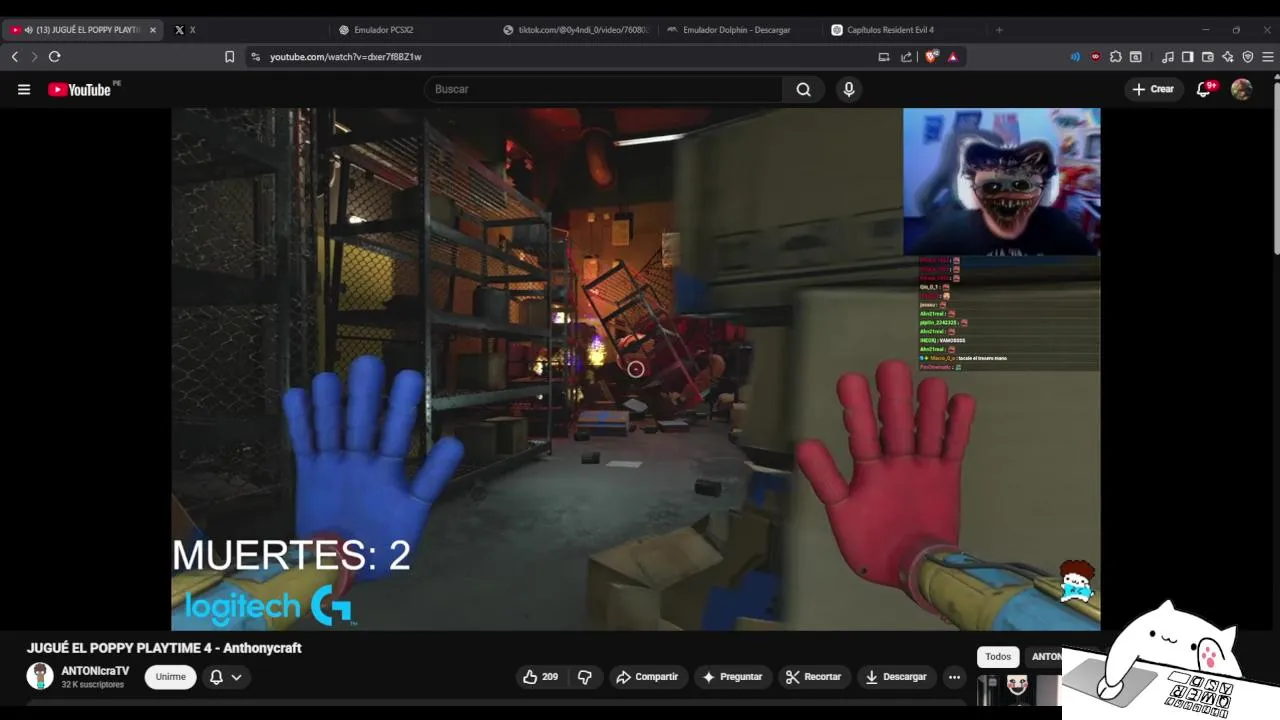Like the video with thumbs up
The width and height of the screenshot is (1280, 720).
[x=540, y=677]
